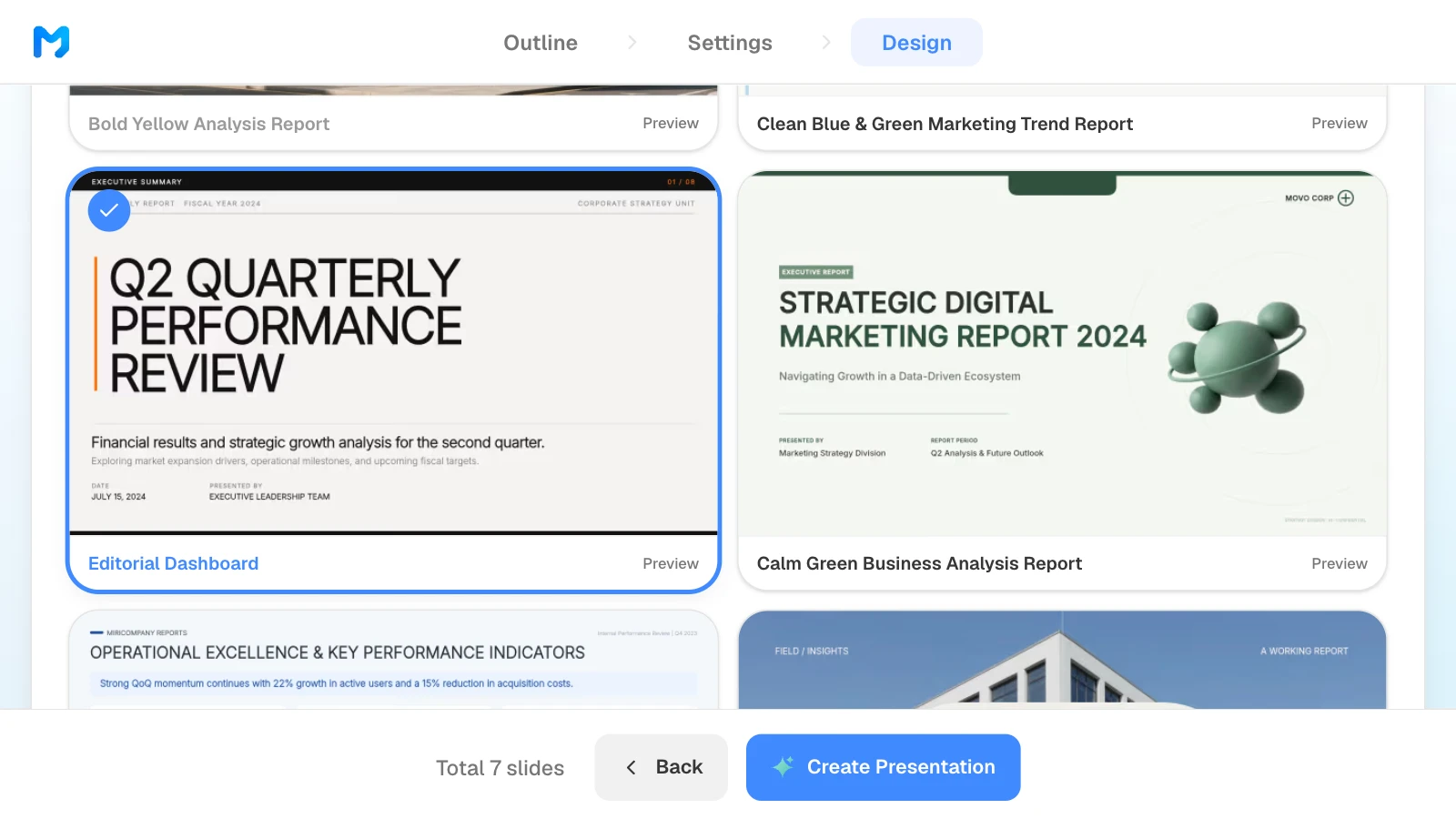Click the chevron between Settings and Design
This screenshot has width=1456, height=819.
click(826, 43)
